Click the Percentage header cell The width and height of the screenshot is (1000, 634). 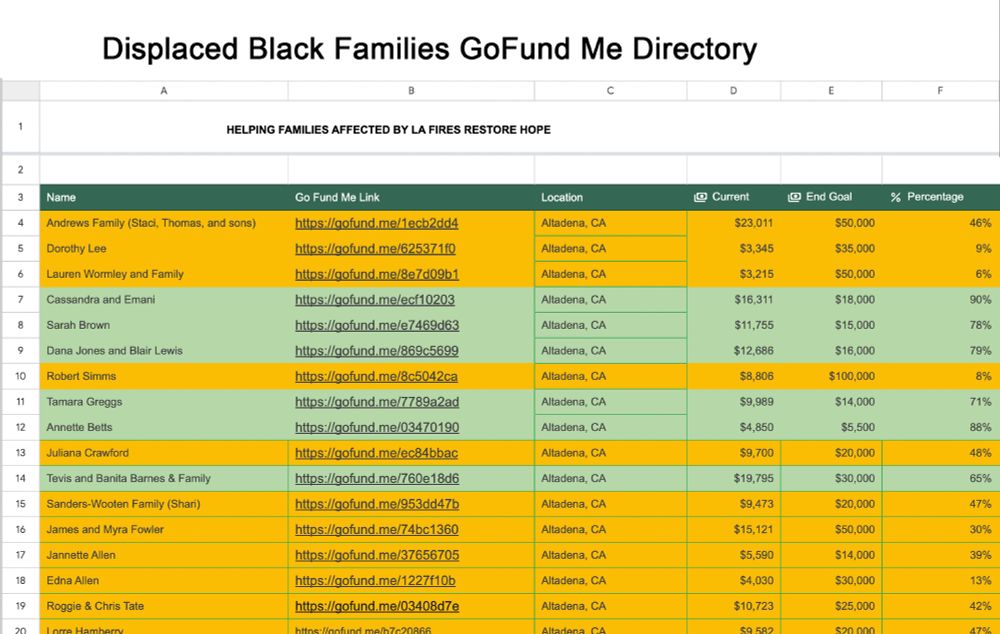(940, 197)
